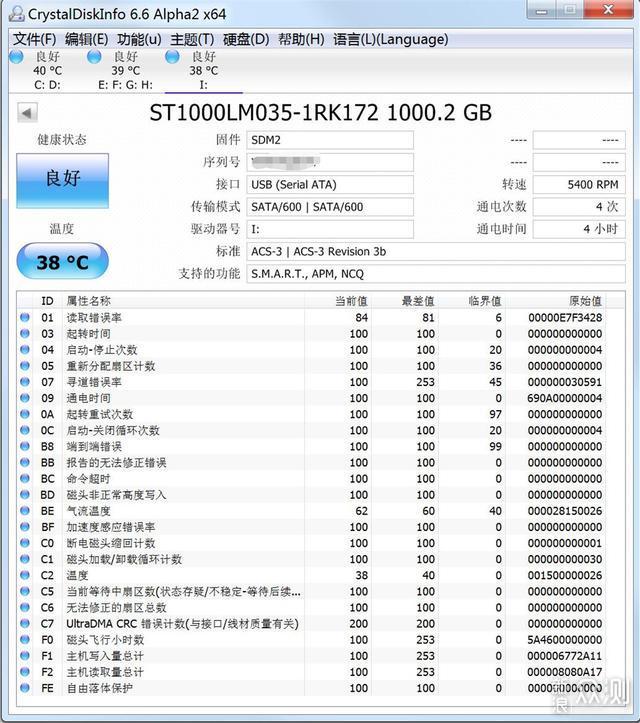Switch to the C: D: disk tab at 40 °C
Image resolution: width=640 pixels, height=723 pixels.
tap(47, 71)
